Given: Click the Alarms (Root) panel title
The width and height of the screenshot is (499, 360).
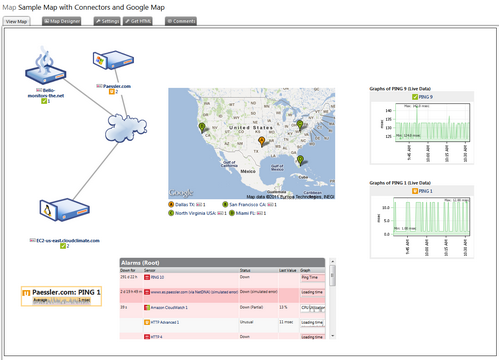Looking at the screenshot, I should 140,263.
